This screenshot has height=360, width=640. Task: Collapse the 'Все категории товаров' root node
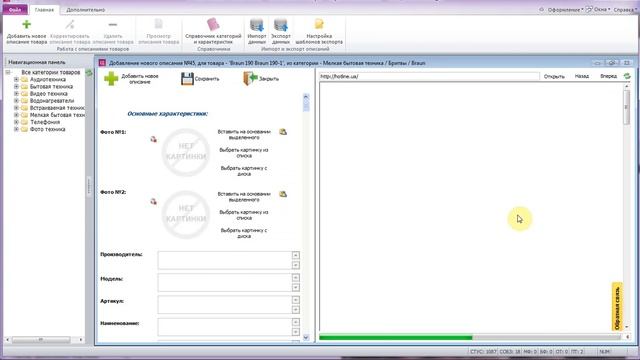pyautogui.click(x=8, y=72)
